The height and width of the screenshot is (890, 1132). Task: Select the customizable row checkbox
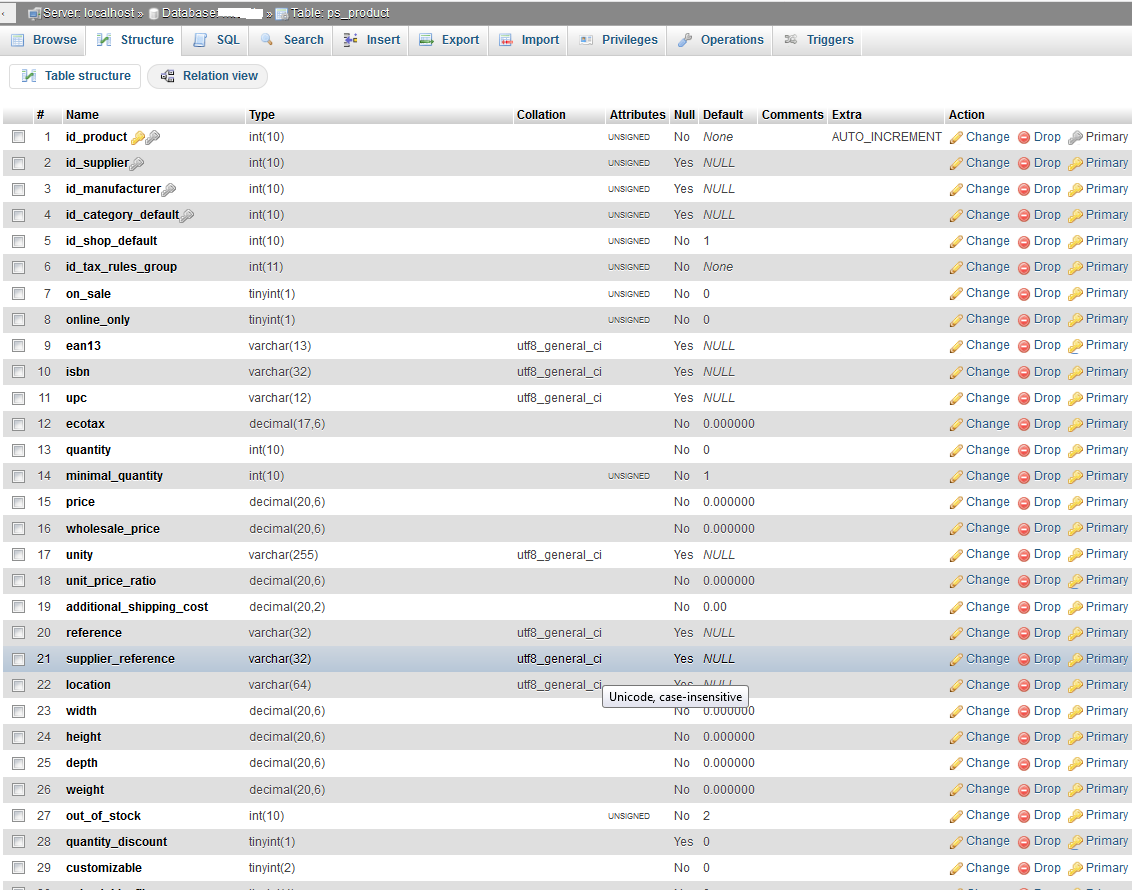point(19,868)
